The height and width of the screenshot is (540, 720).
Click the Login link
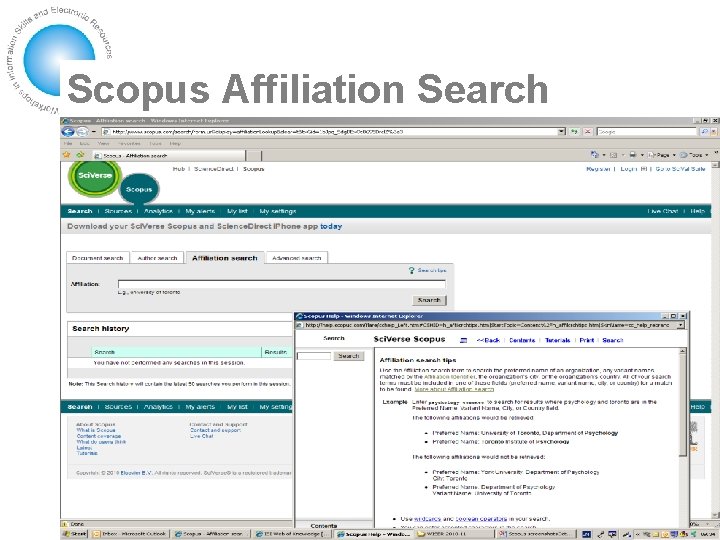coord(629,169)
